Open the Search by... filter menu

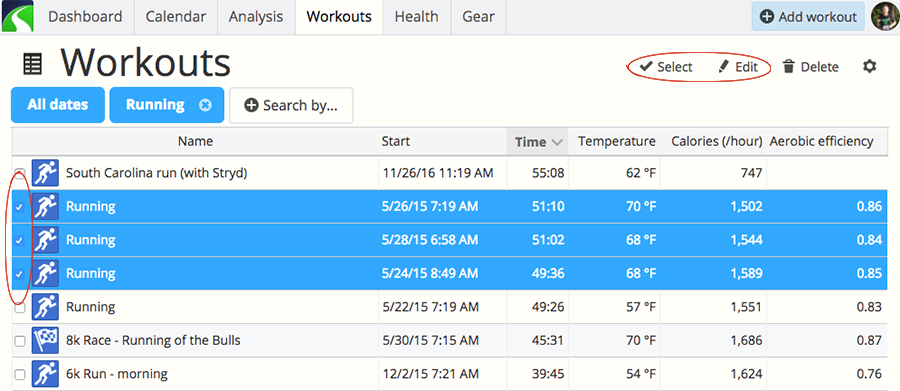pyautogui.click(x=291, y=105)
